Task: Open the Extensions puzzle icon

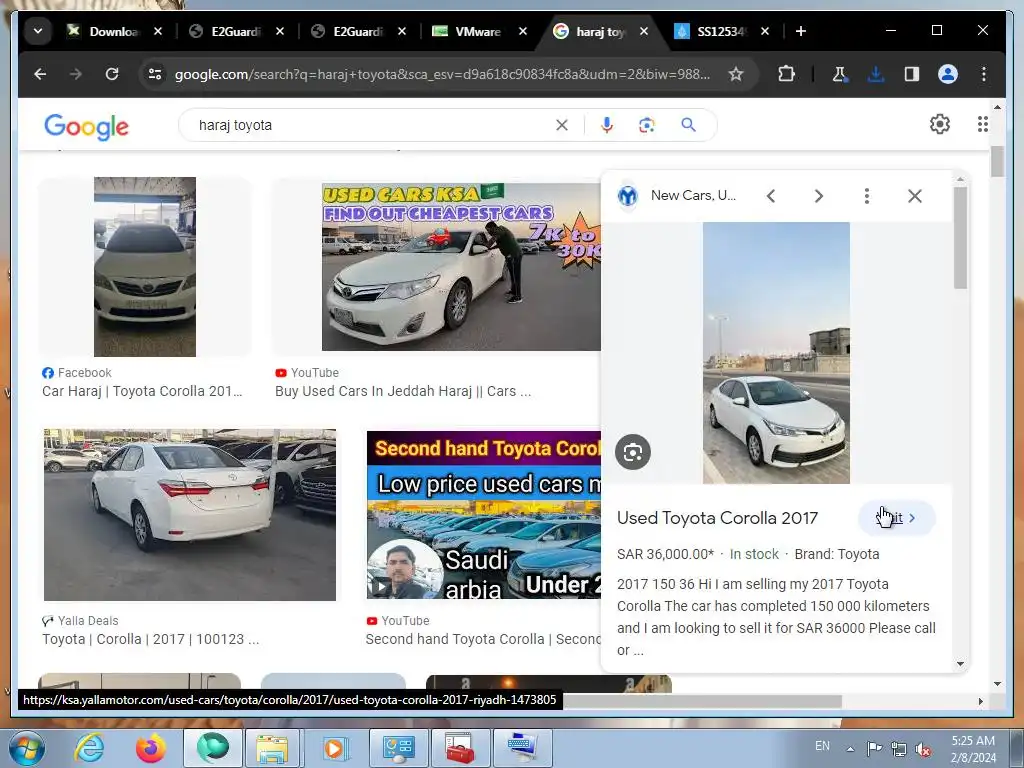Action: [x=786, y=74]
